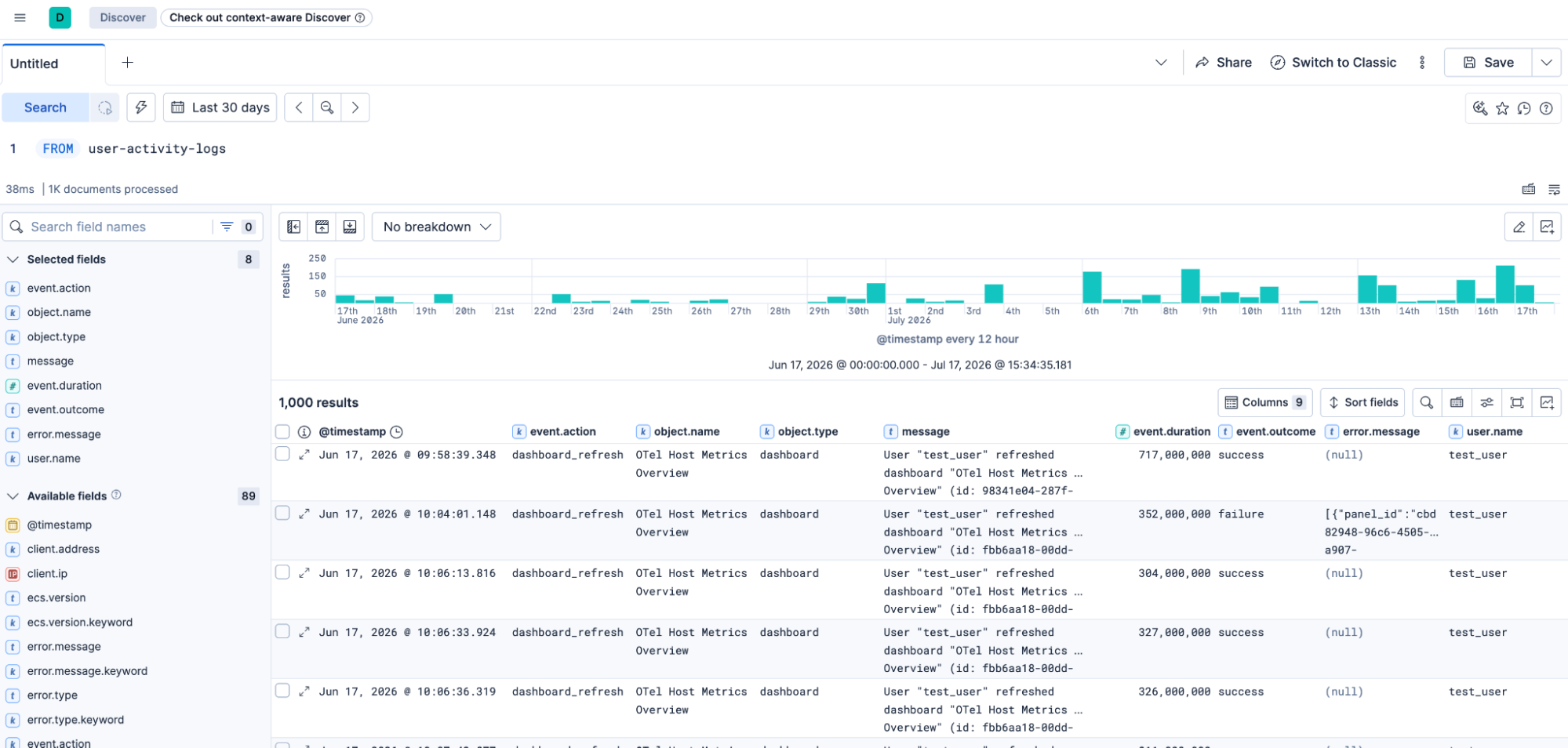Screen dimensions: 1568x748
Task: Open the more options kebab menu
Action: click(x=1422, y=63)
